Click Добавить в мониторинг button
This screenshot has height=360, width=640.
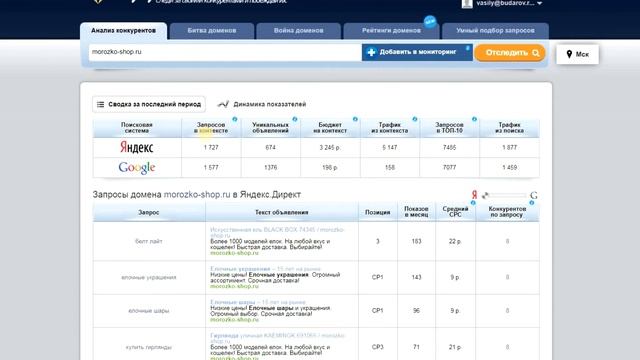click(x=417, y=52)
